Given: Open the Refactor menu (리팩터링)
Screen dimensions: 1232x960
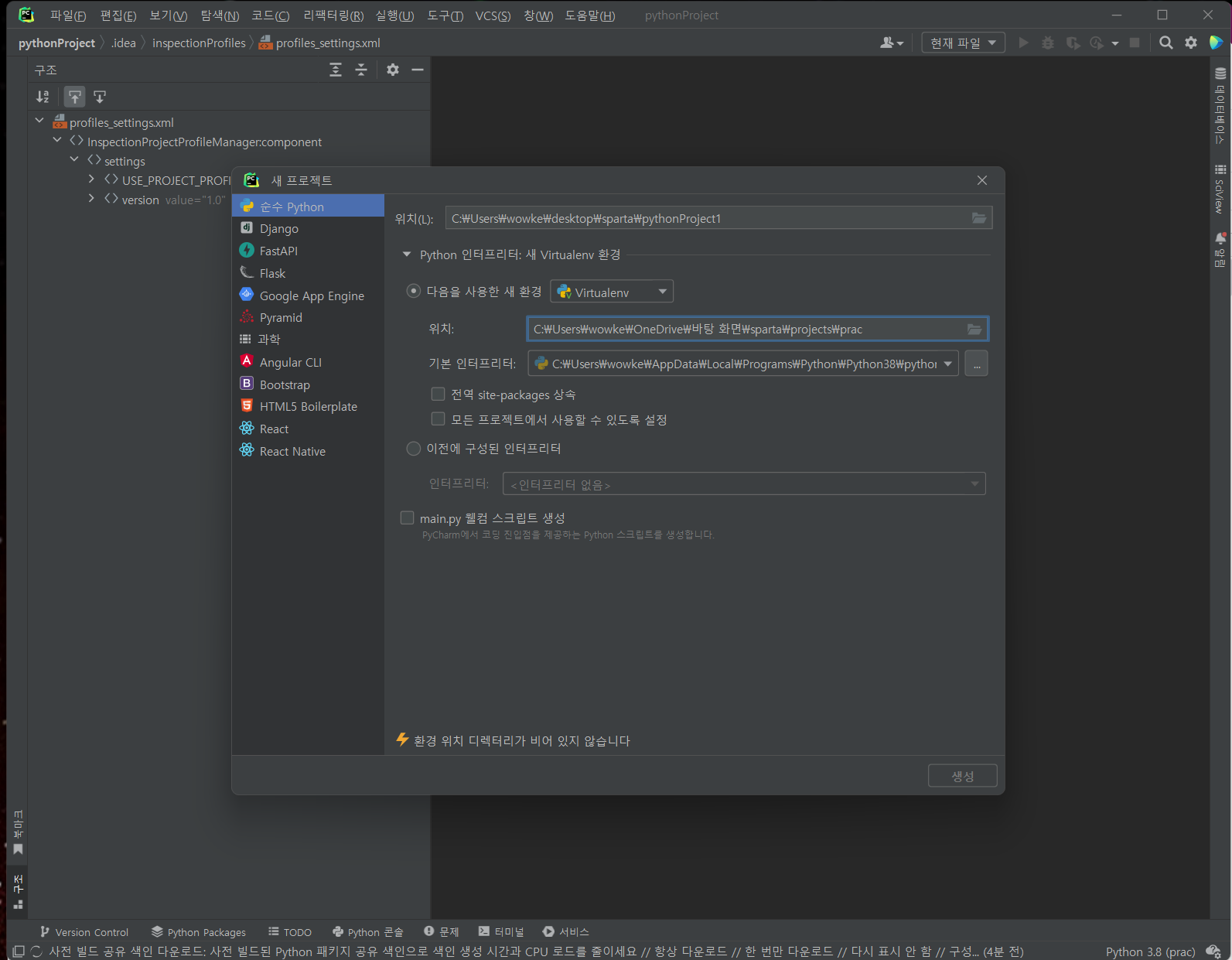Looking at the screenshot, I should (x=333, y=15).
